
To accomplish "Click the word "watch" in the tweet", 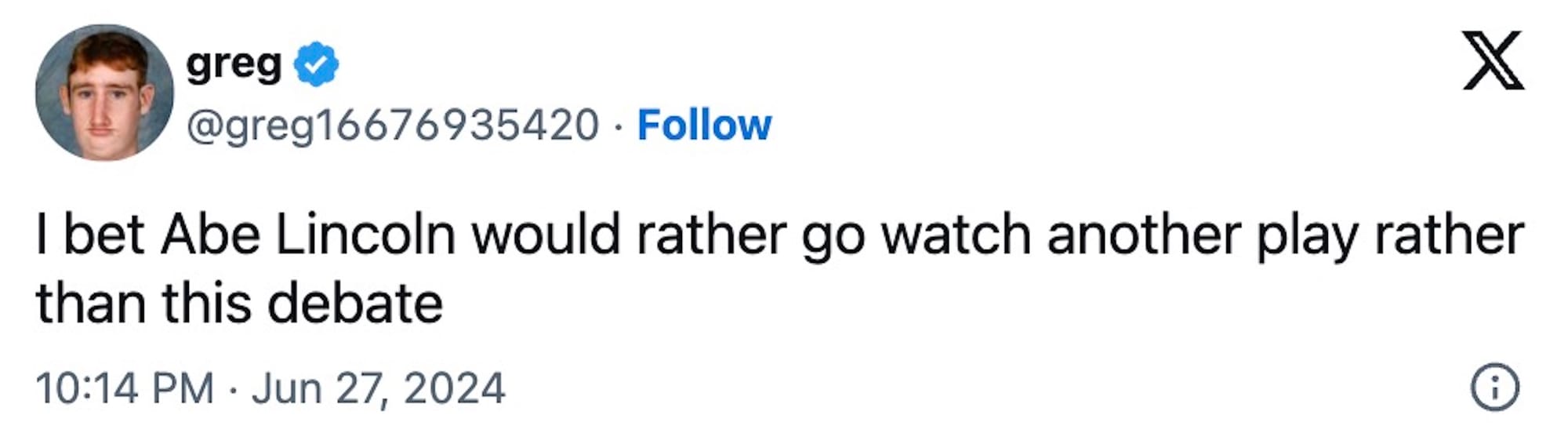I will (956, 235).
